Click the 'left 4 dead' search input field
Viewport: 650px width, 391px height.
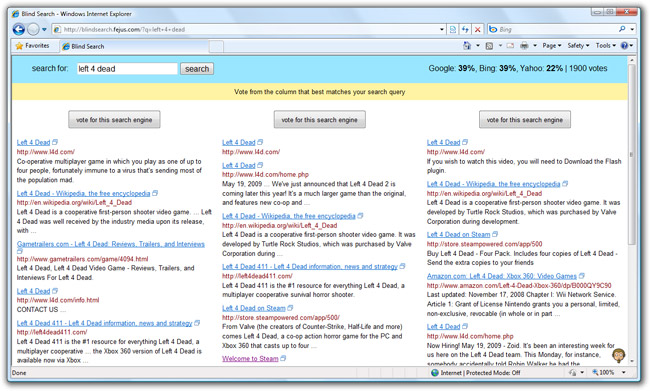tap(127, 69)
